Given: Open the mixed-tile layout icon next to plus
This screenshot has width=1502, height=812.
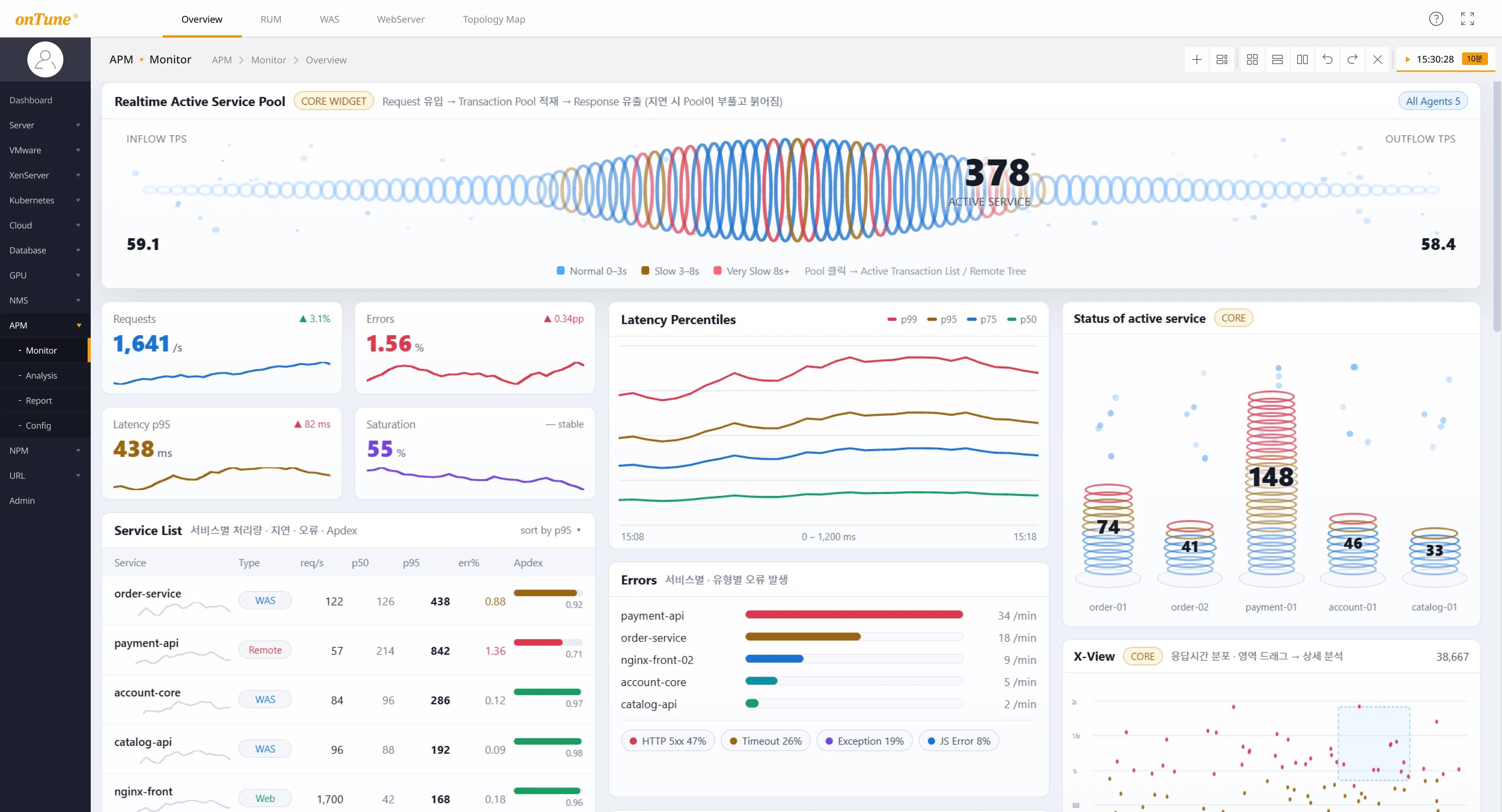Looking at the screenshot, I should click(x=1222, y=59).
